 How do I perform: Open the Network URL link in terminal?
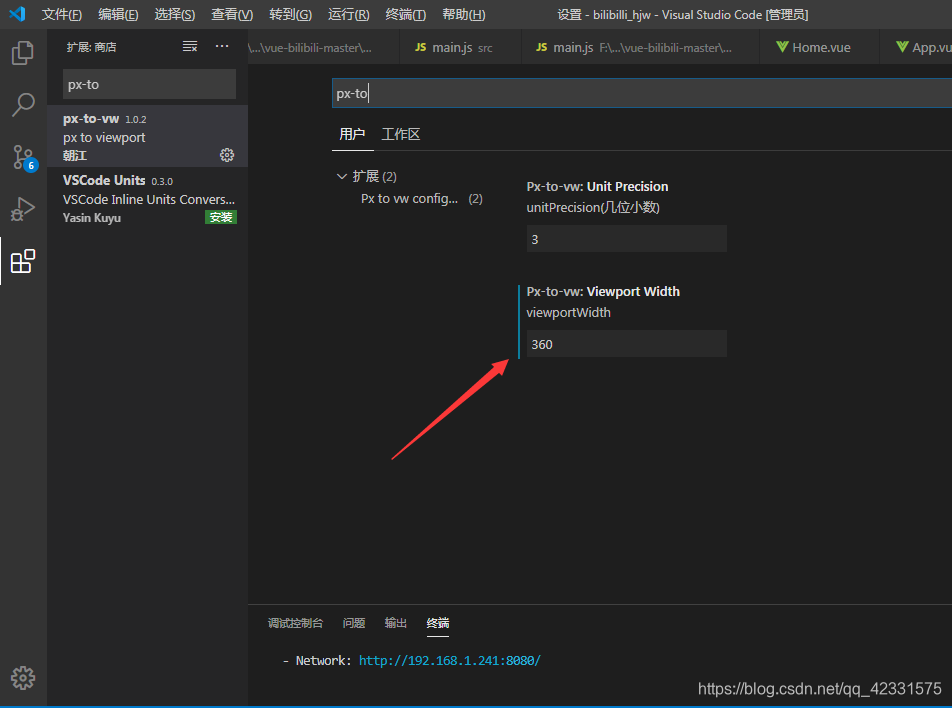coord(449,661)
